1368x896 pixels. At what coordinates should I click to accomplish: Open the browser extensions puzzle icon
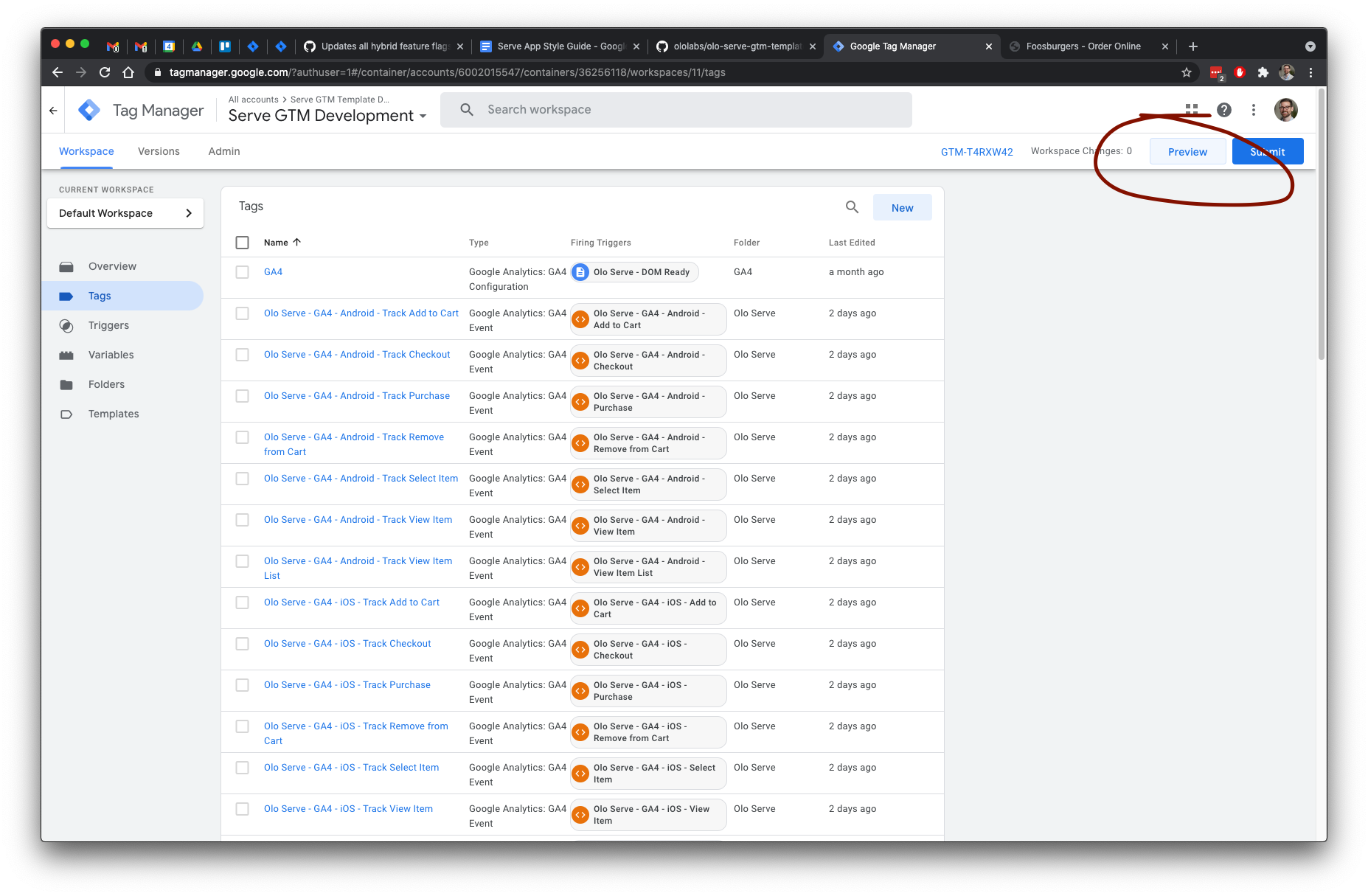[1263, 72]
